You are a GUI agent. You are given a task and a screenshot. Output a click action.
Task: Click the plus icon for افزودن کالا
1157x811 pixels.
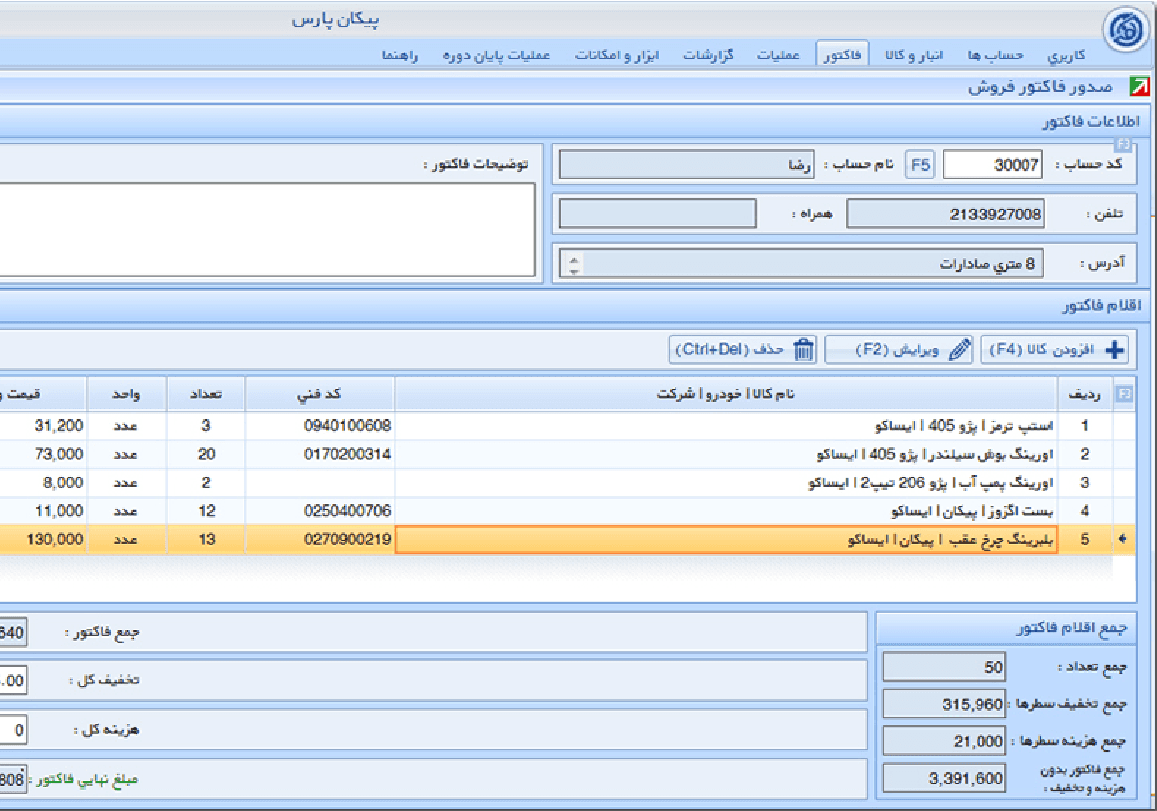pos(1115,350)
